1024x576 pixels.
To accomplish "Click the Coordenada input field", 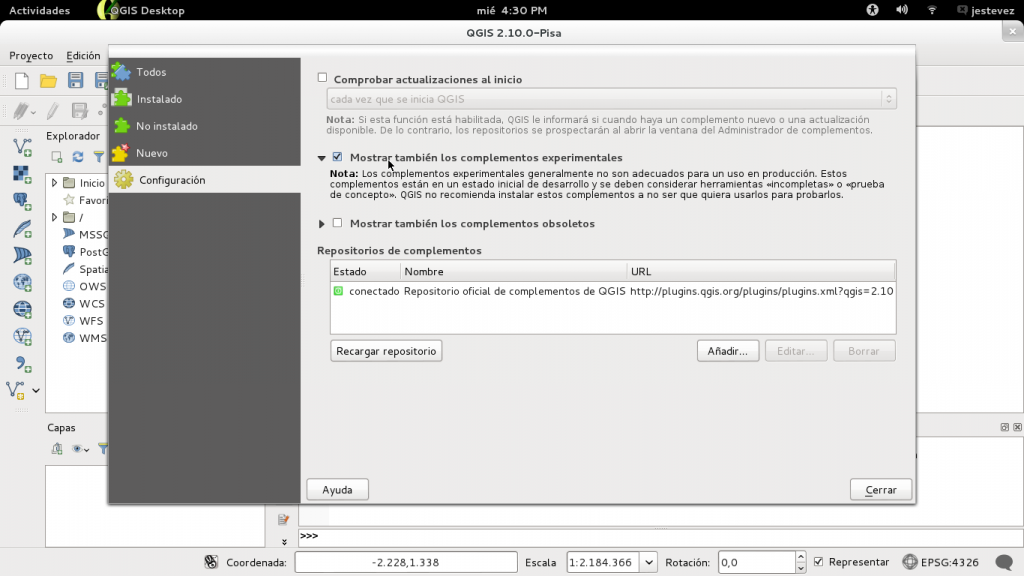I will 406,562.
